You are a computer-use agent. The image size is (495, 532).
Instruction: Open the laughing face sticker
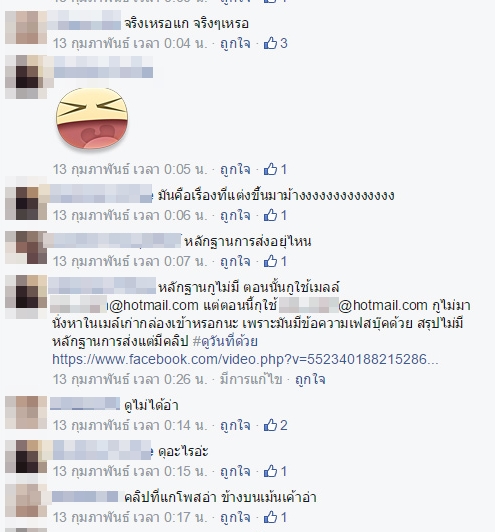tap(92, 118)
